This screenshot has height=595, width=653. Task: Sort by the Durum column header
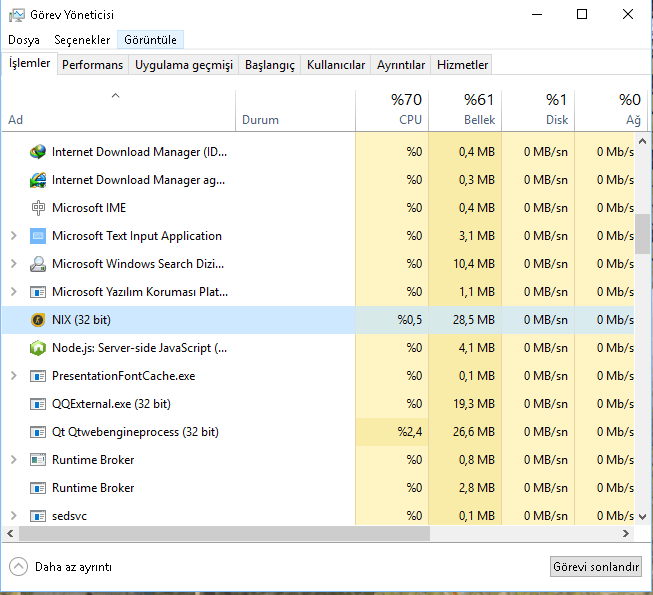[x=295, y=110]
